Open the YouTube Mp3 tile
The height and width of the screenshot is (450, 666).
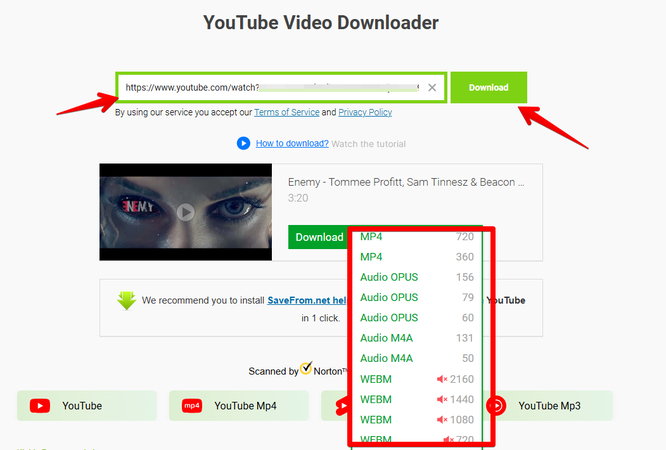(548, 406)
